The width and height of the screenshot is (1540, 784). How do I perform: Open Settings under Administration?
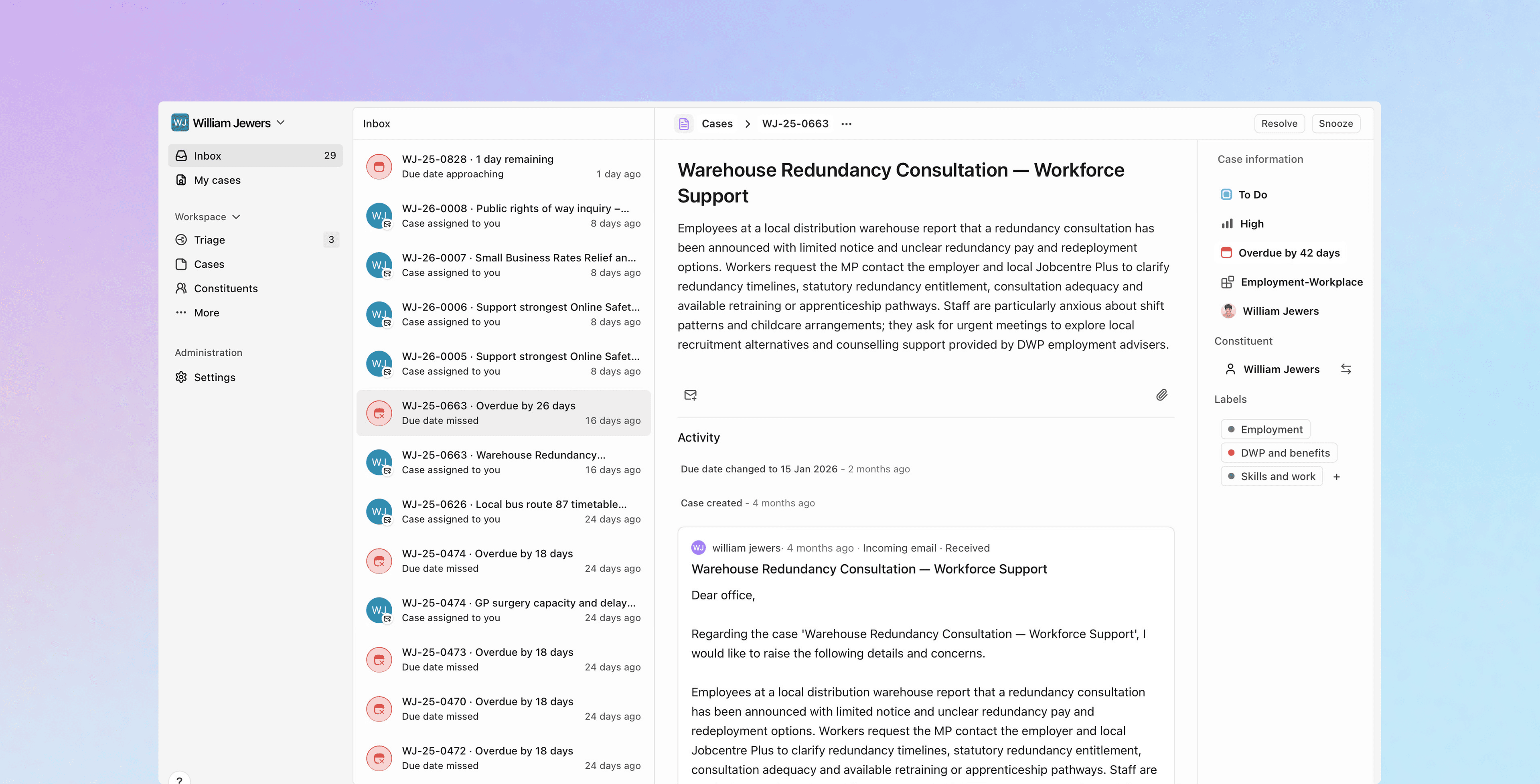215,377
